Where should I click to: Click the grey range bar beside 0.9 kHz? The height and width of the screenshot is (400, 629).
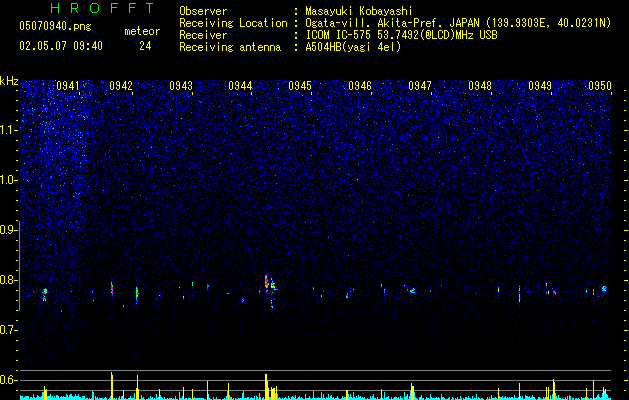(x=19, y=266)
